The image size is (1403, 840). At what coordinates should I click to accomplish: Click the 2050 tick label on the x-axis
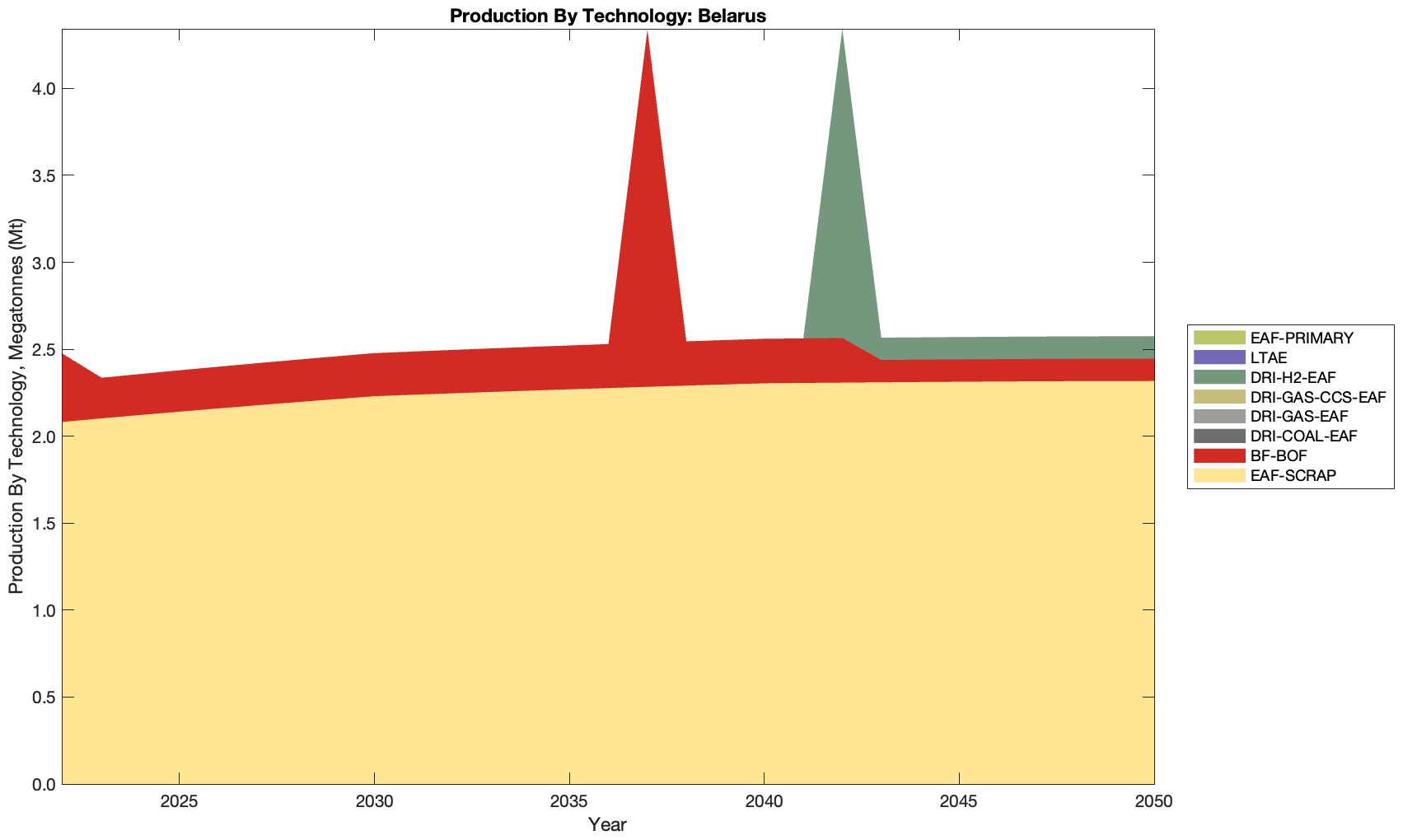point(1153,802)
